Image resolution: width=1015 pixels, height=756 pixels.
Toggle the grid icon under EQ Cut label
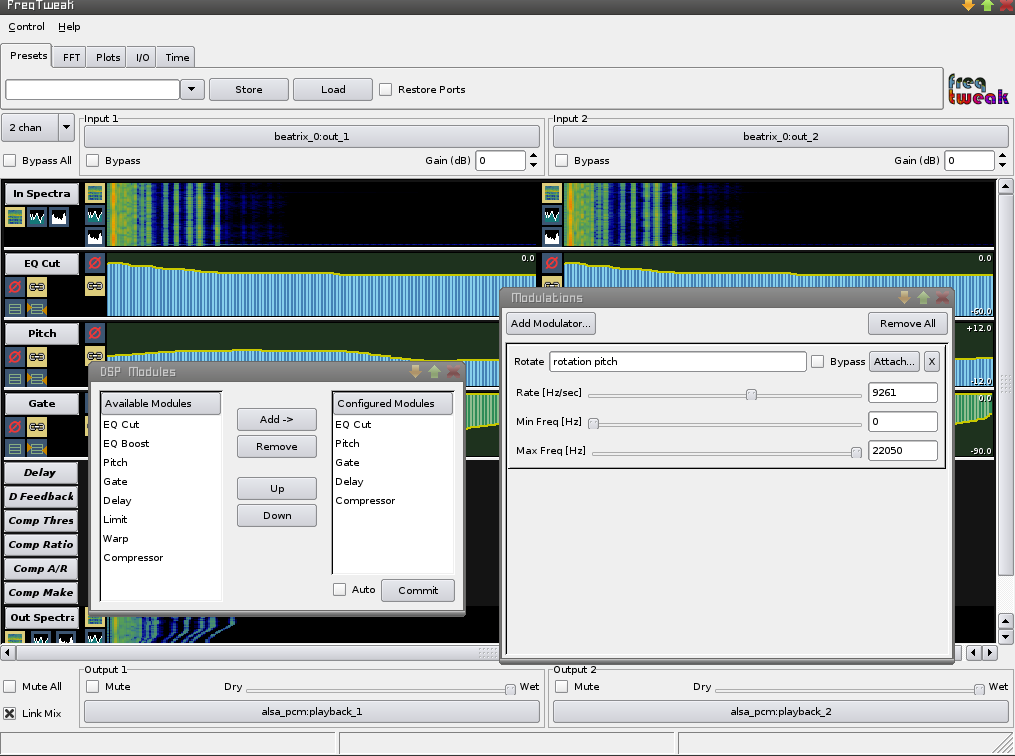coord(15,308)
